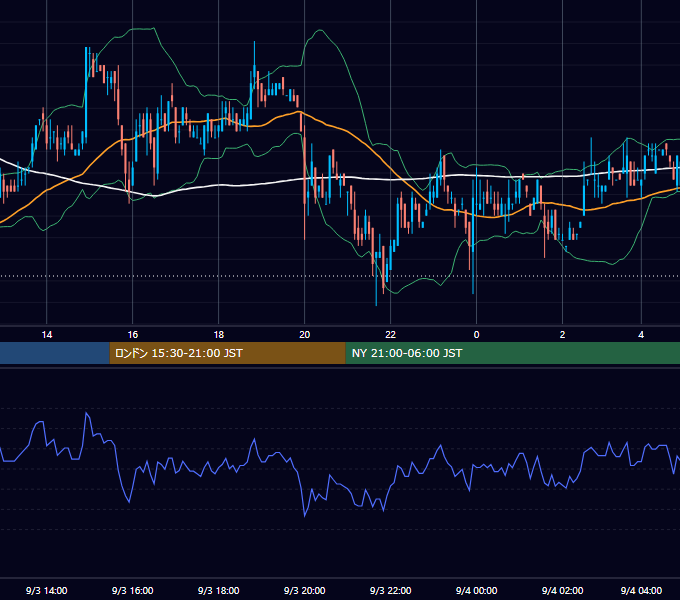
Task: Click the 22 hour label on price chart
Action: coord(390,335)
